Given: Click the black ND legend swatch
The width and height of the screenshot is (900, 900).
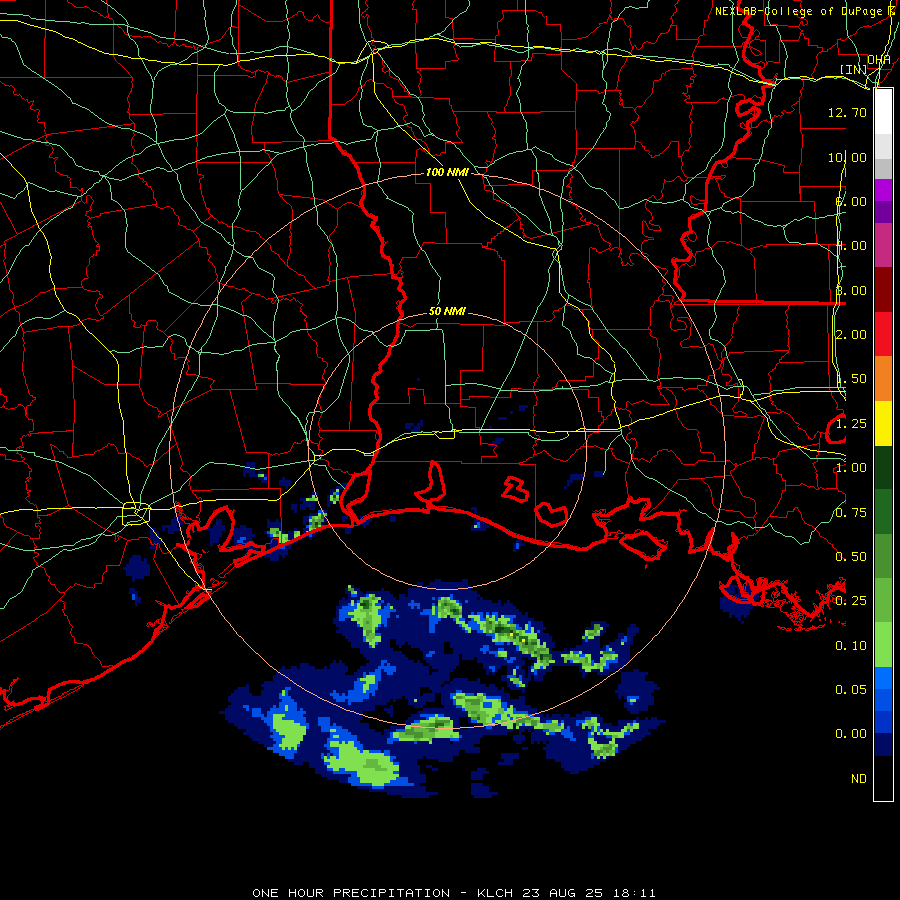Looking at the screenshot, I should click(883, 778).
